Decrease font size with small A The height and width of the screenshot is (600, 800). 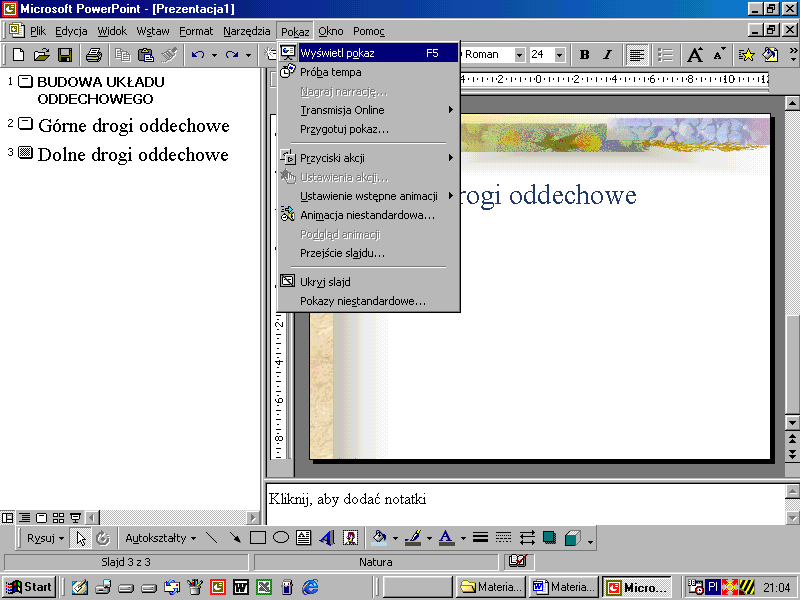click(x=719, y=55)
